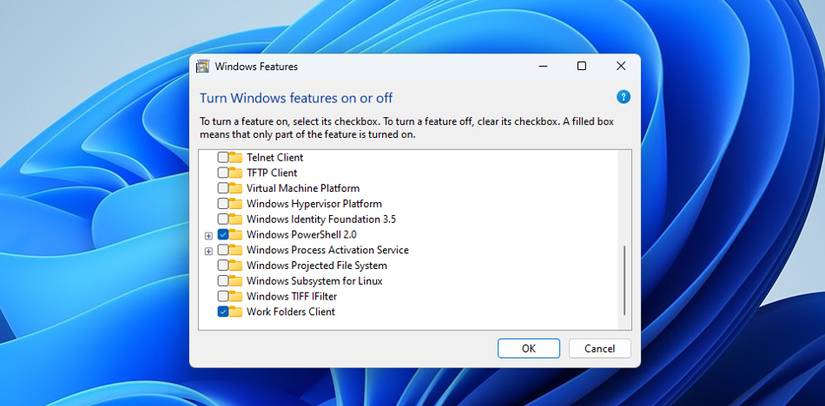The image size is (825, 406).
Task: Select the Windows Process Activation Service label
Action: coord(327,250)
